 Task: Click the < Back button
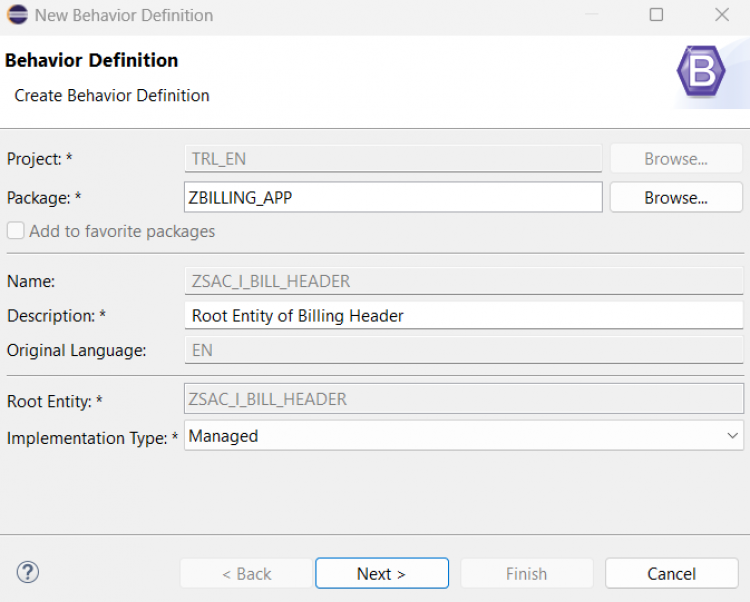tap(246, 574)
